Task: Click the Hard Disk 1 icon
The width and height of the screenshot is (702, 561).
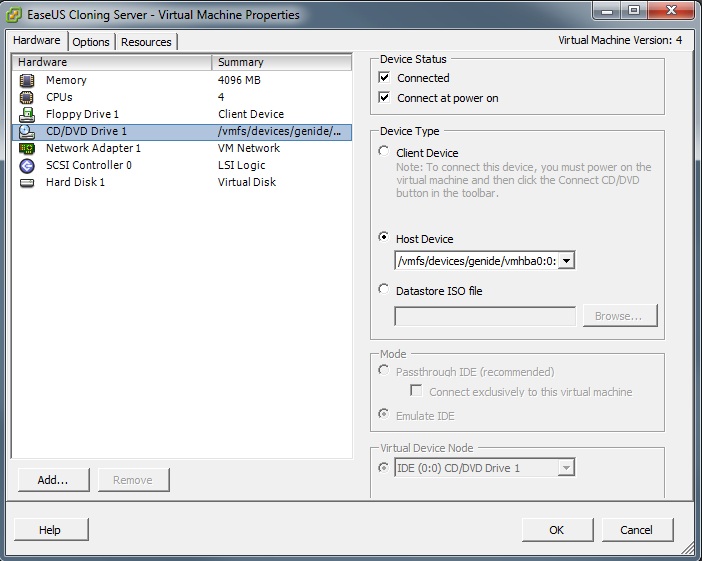Action: (x=27, y=183)
